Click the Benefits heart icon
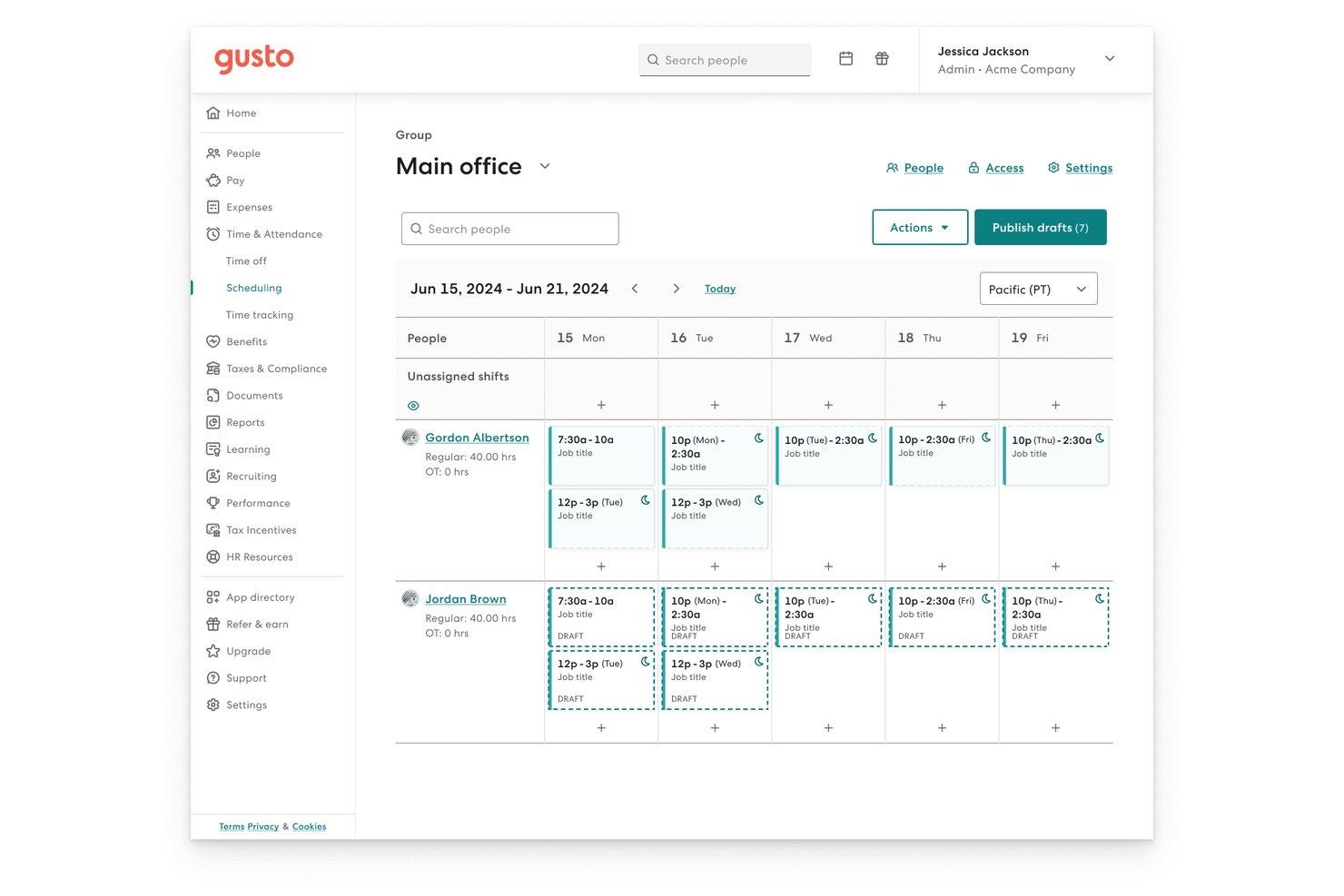The width and height of the screenshot is (1344, 896). [213, 342]
